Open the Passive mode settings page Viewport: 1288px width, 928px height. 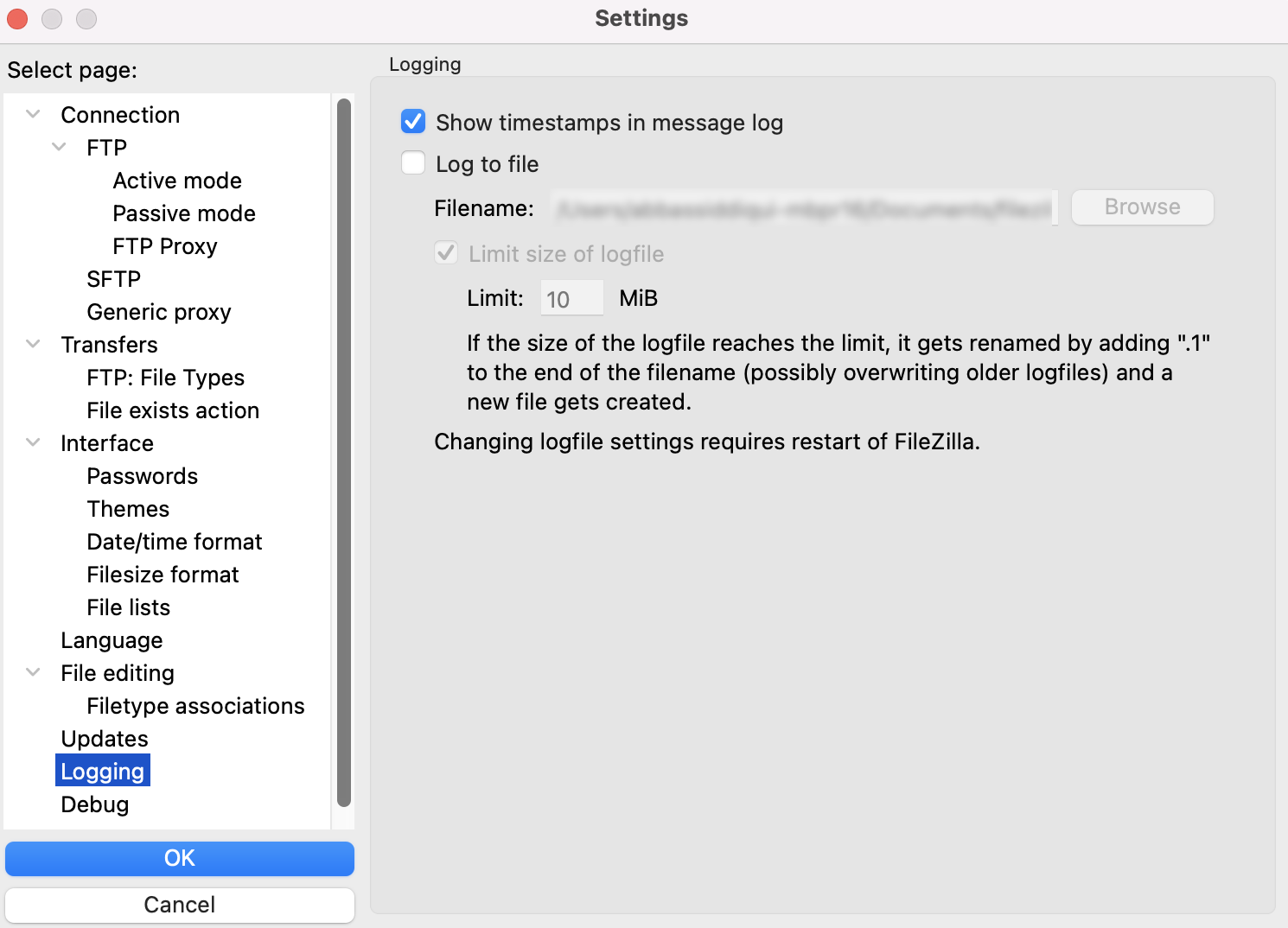pos(184,213)
